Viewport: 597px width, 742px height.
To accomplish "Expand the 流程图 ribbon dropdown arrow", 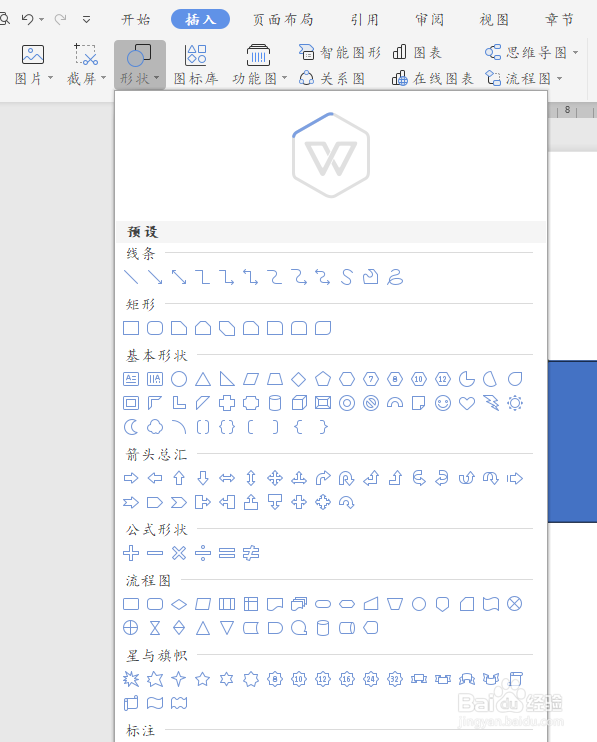I will coord(560,78).
